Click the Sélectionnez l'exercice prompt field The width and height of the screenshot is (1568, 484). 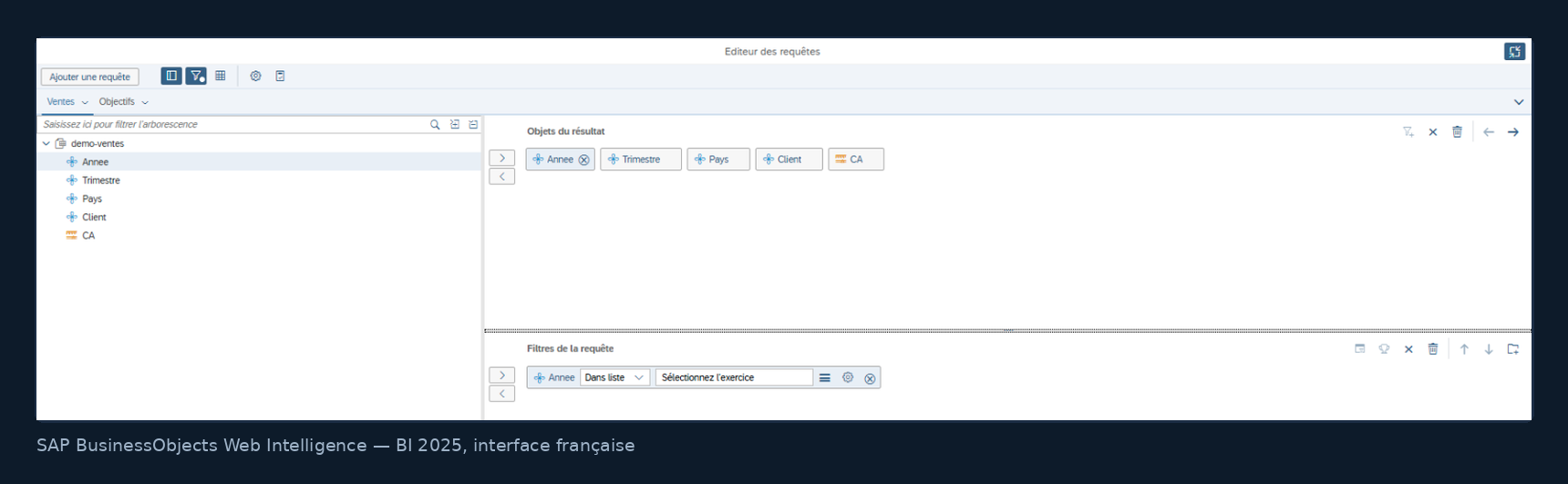[x=734, y=377]
